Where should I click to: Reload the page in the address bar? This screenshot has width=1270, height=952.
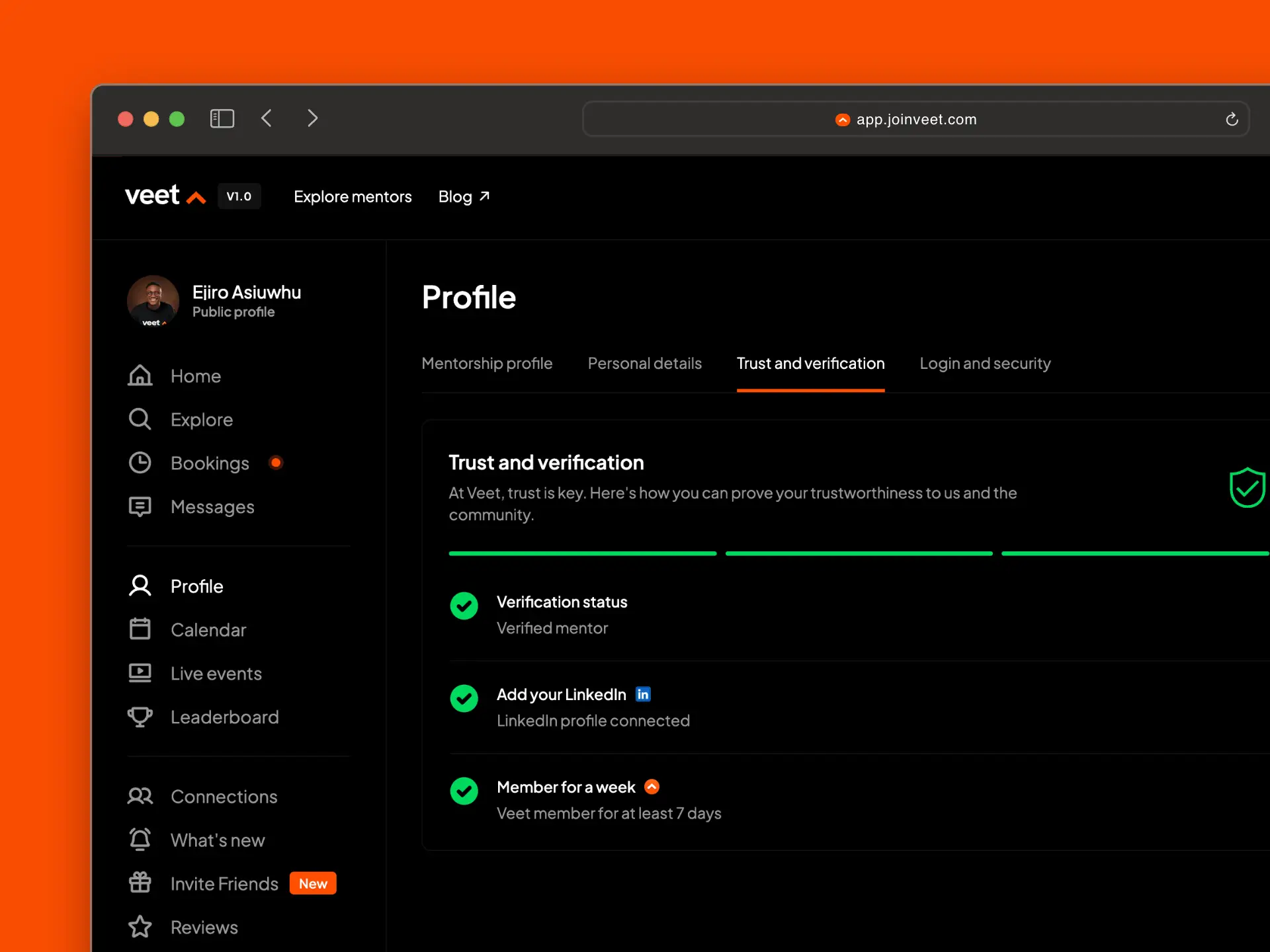pos(1232,120)
